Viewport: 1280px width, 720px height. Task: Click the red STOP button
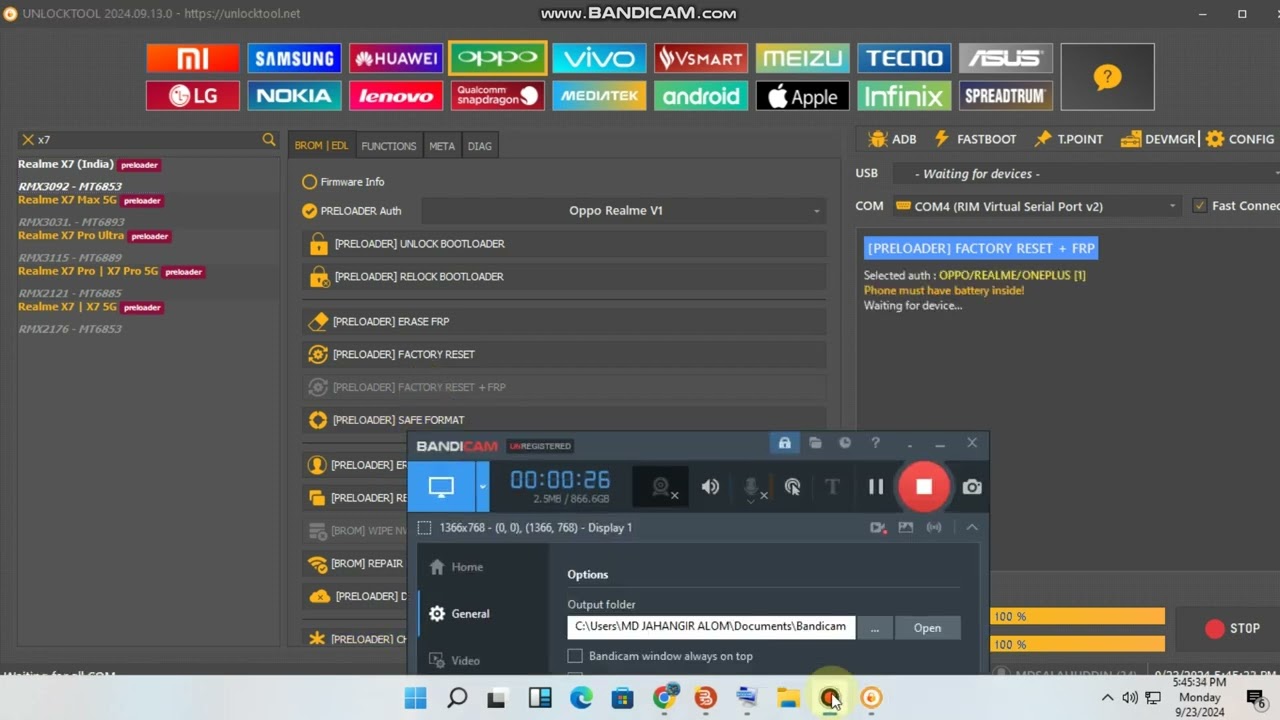pos(1232,629)
